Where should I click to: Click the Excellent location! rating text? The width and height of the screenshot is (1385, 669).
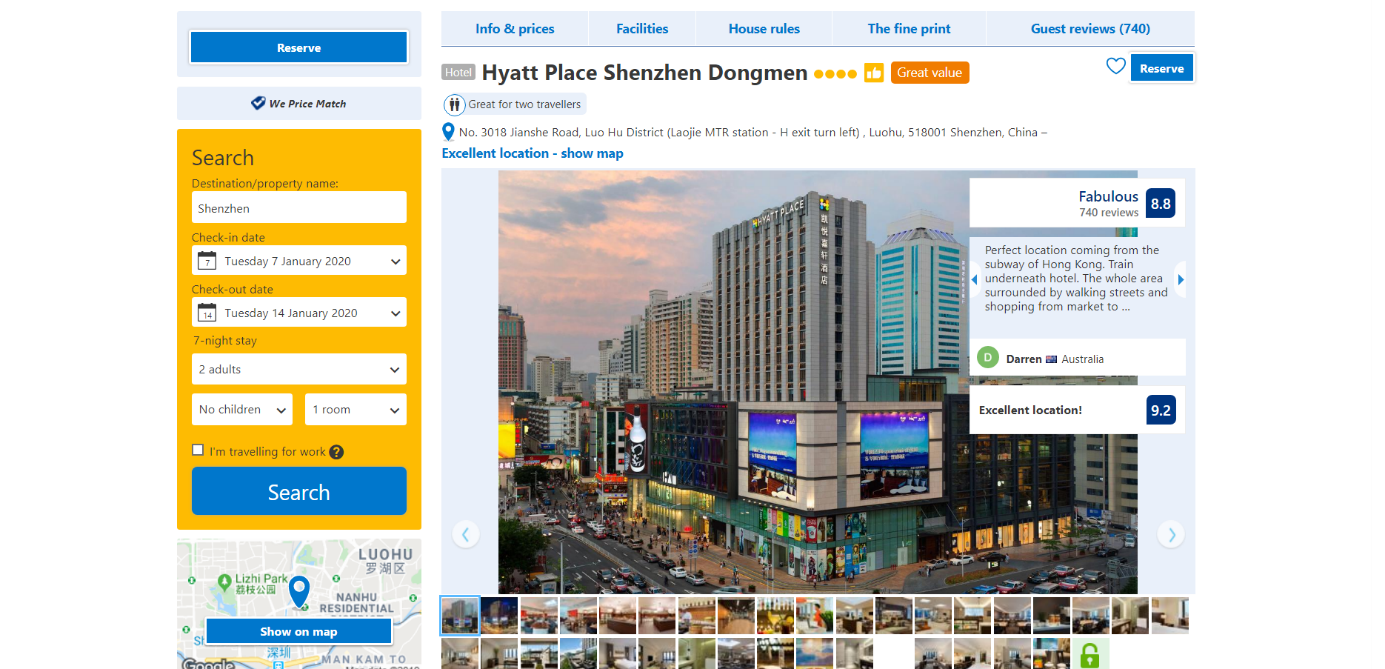pyautogui.click(x=1030, y=410)
